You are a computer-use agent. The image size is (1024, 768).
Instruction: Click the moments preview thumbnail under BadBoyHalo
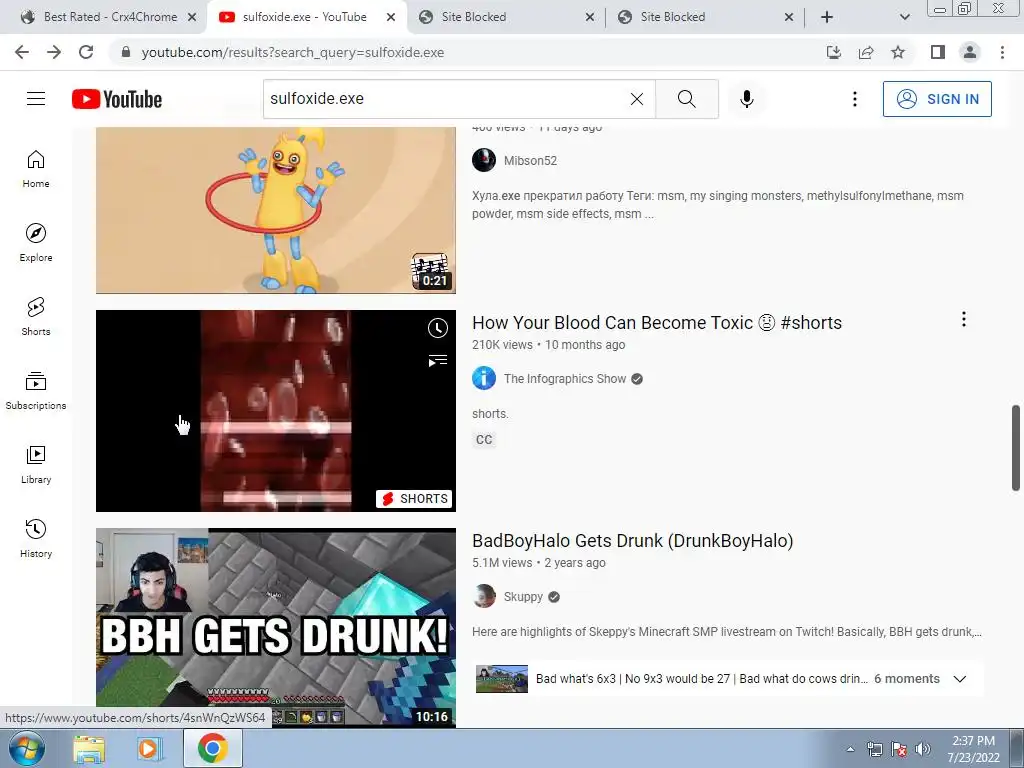tap(502, 679)
